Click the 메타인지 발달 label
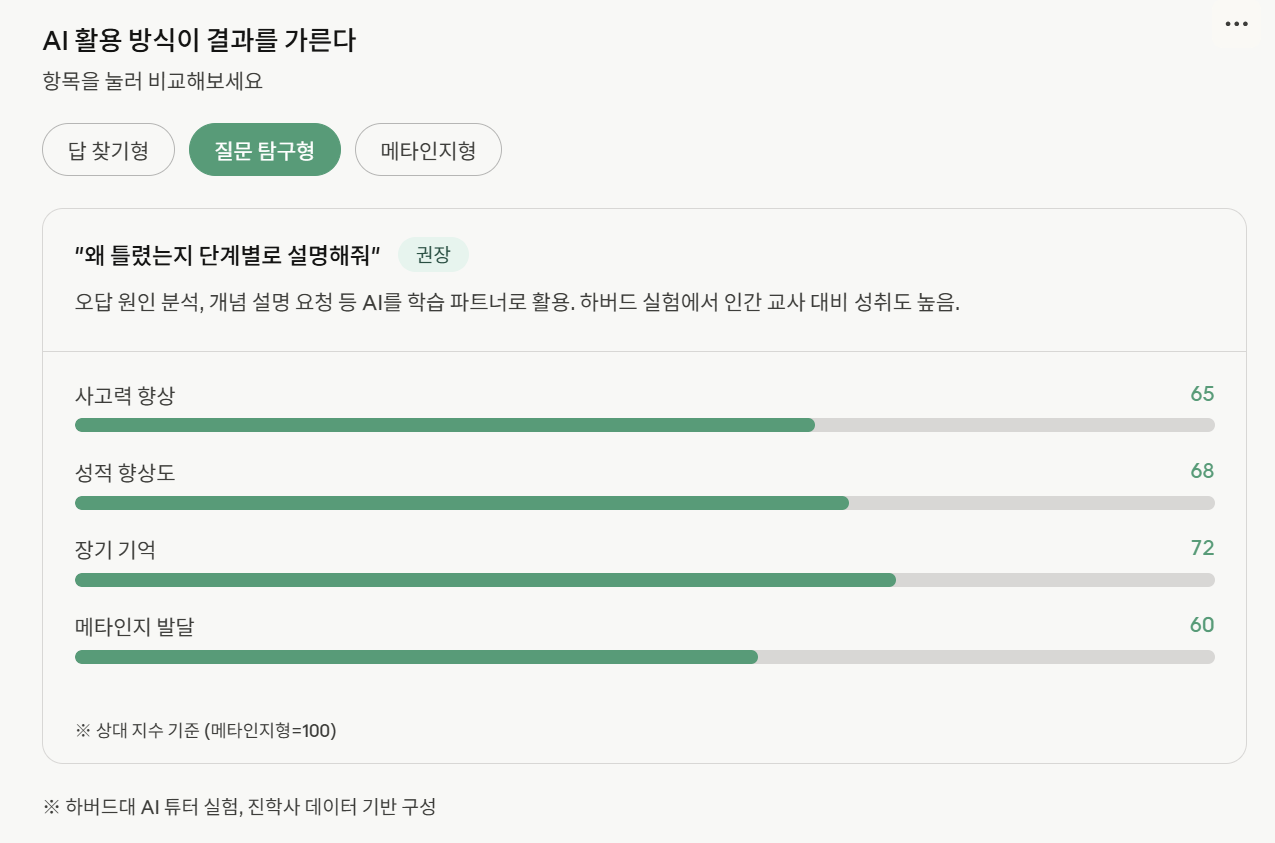1275x843 pixels. tap(135, 627)
